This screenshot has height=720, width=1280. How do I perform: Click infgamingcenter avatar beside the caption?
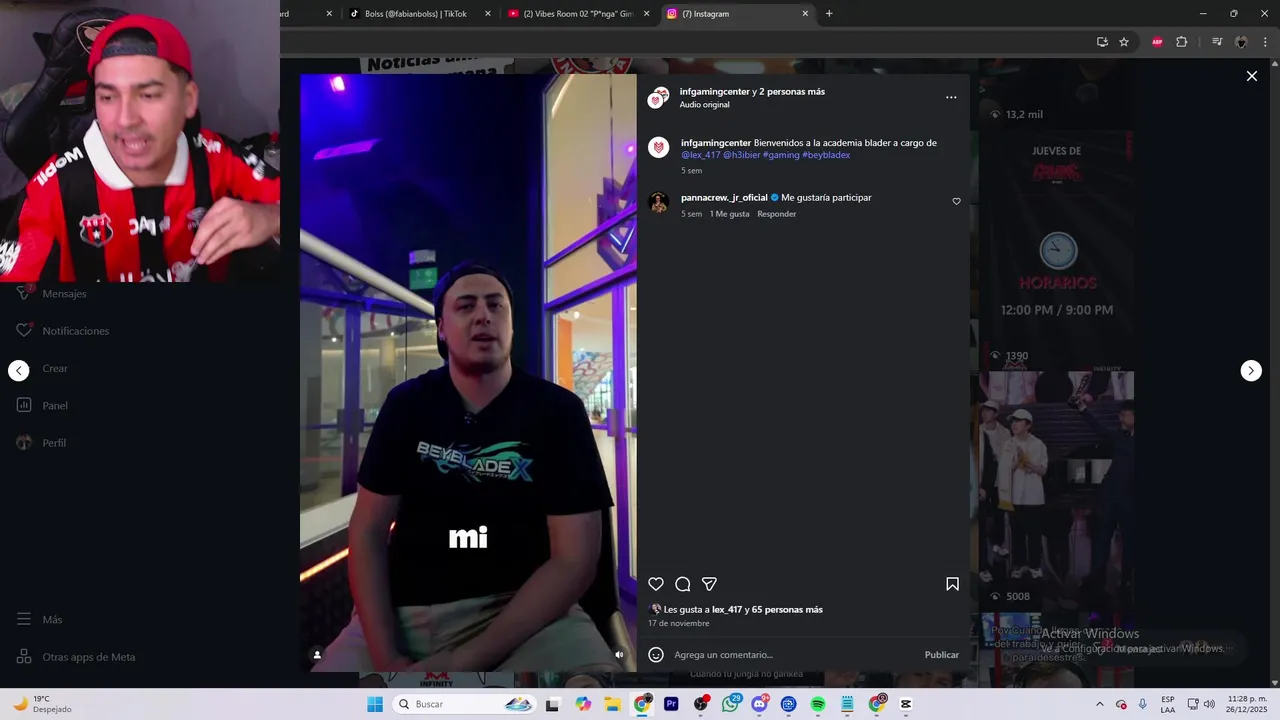[658, 148]
